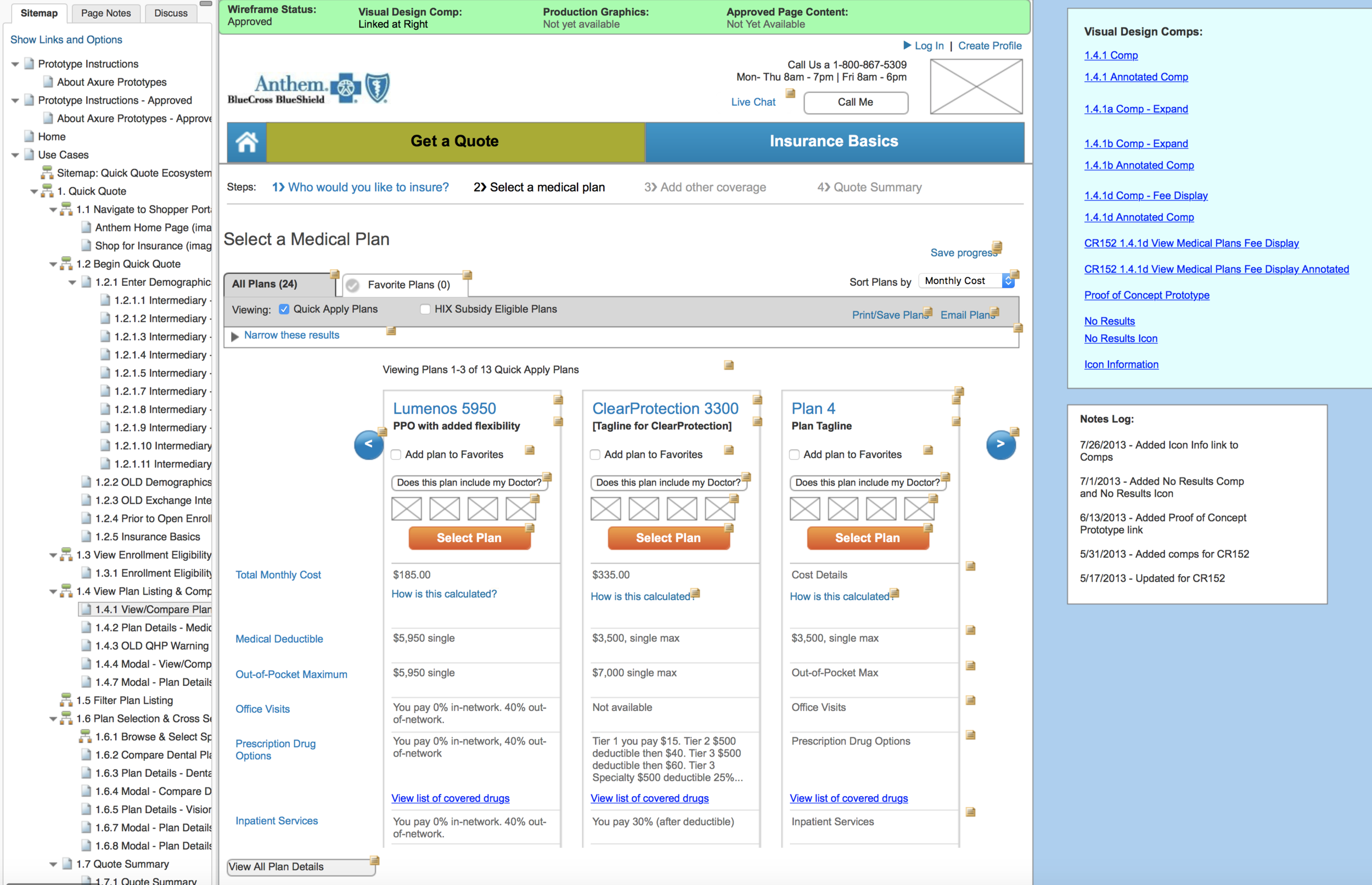This screenshot has width=1372, height=885.
Task: Collapse Prototype Instructions tree node
Action: click(15, 64)
